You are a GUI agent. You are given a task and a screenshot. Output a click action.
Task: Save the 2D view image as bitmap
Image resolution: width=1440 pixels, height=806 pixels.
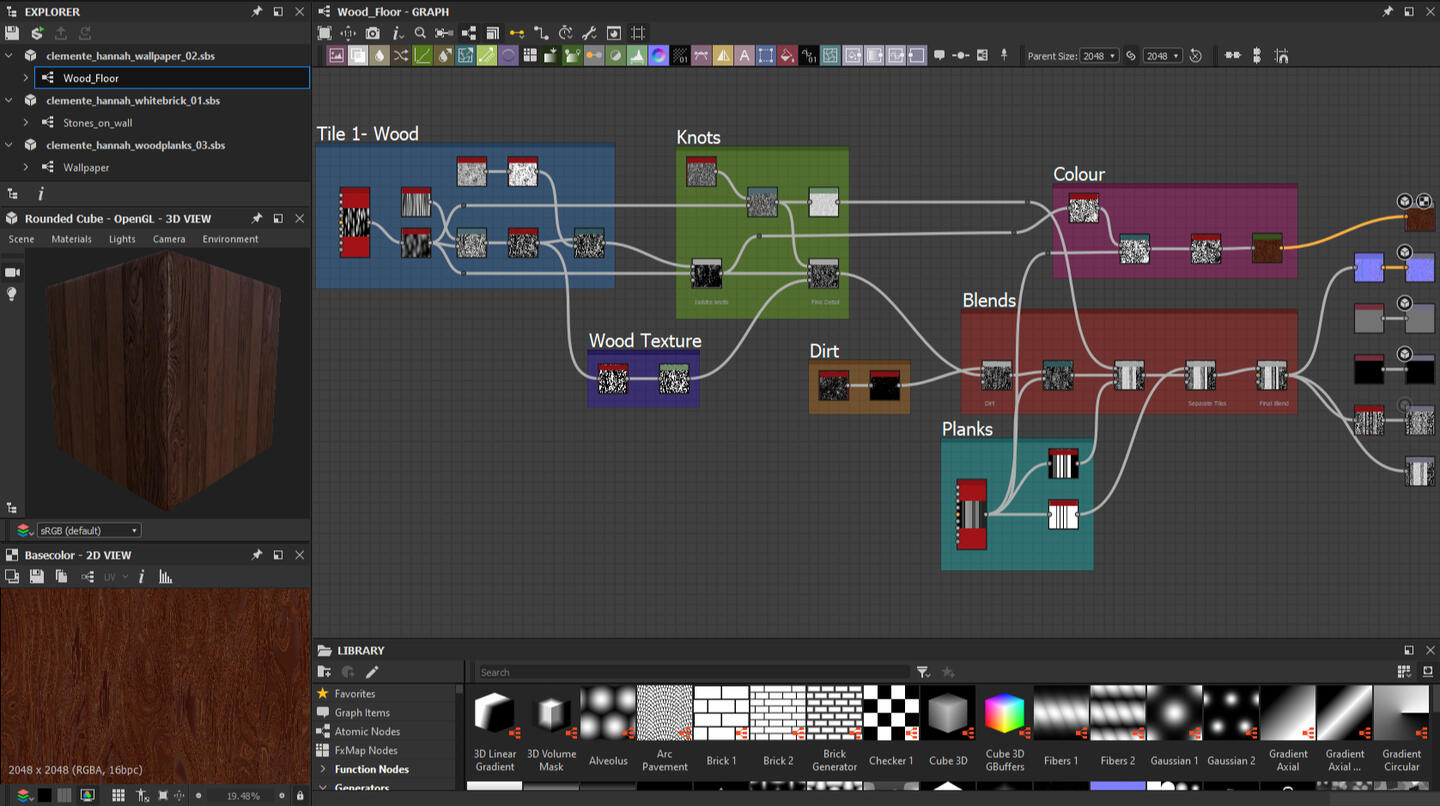click(x=37, y=577)
